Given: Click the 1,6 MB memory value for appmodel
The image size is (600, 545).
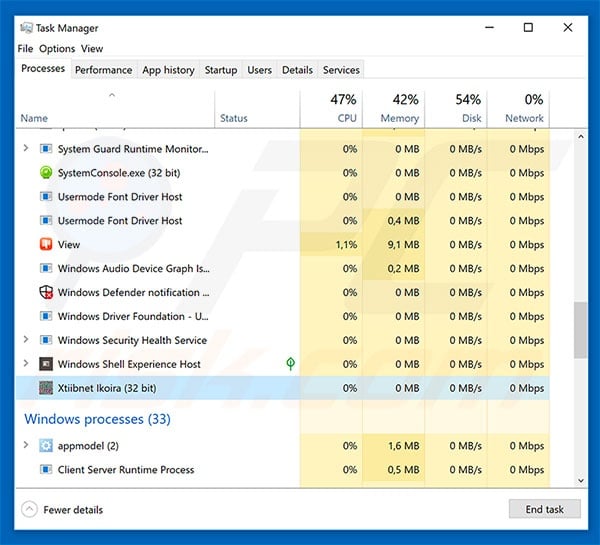Looking at the screenshot, I should tap(404, 446).
